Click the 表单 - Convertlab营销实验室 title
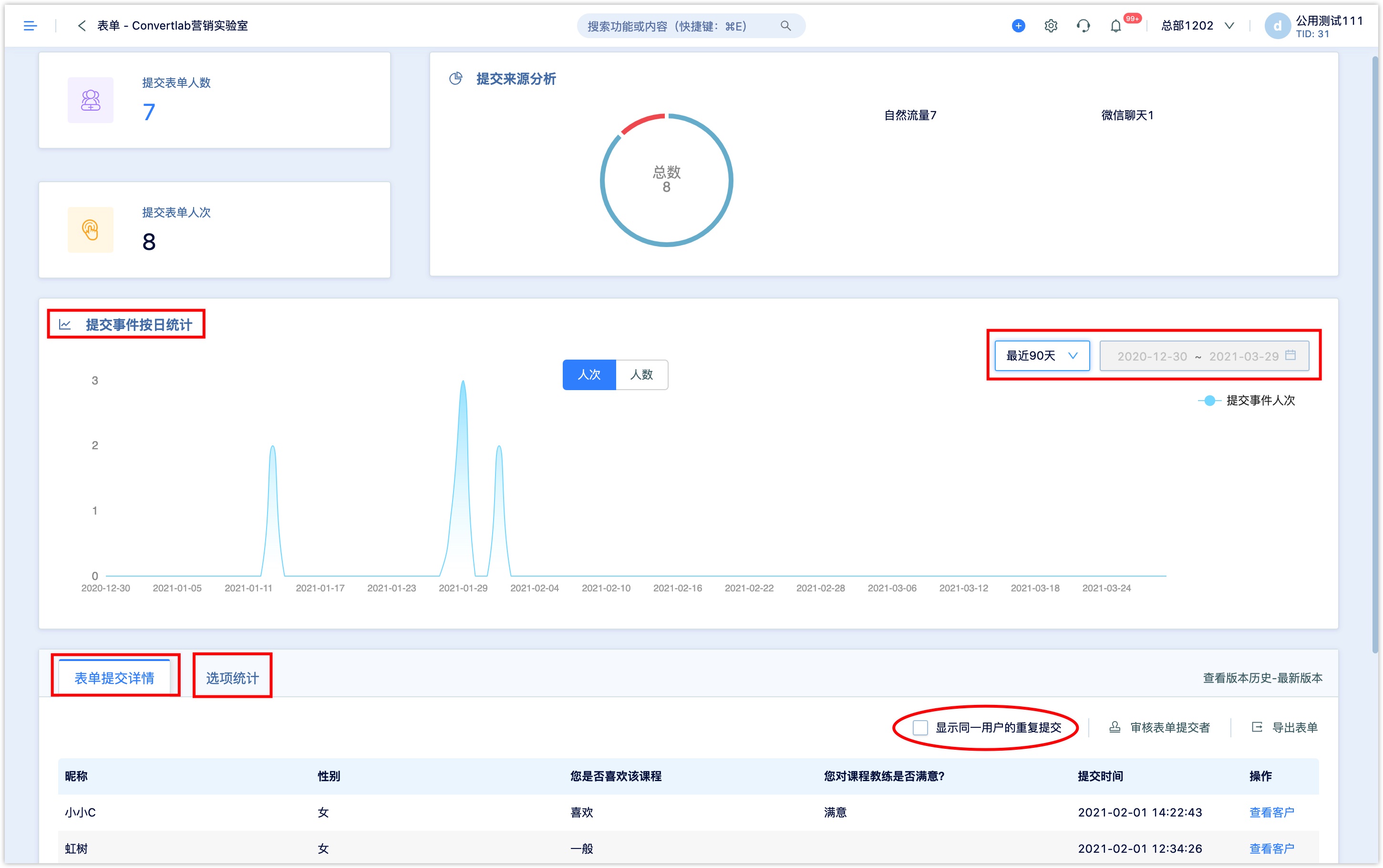1383x868 pixels. 172,26
